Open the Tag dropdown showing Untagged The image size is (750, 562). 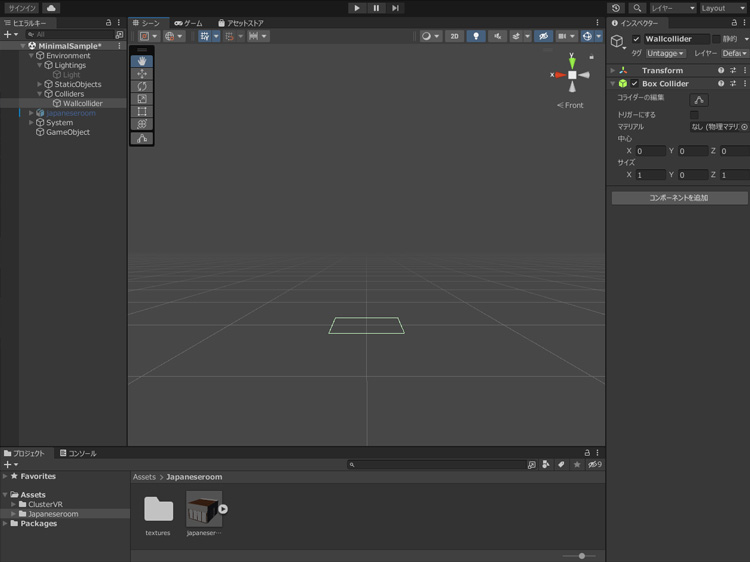tap(665, 53)
